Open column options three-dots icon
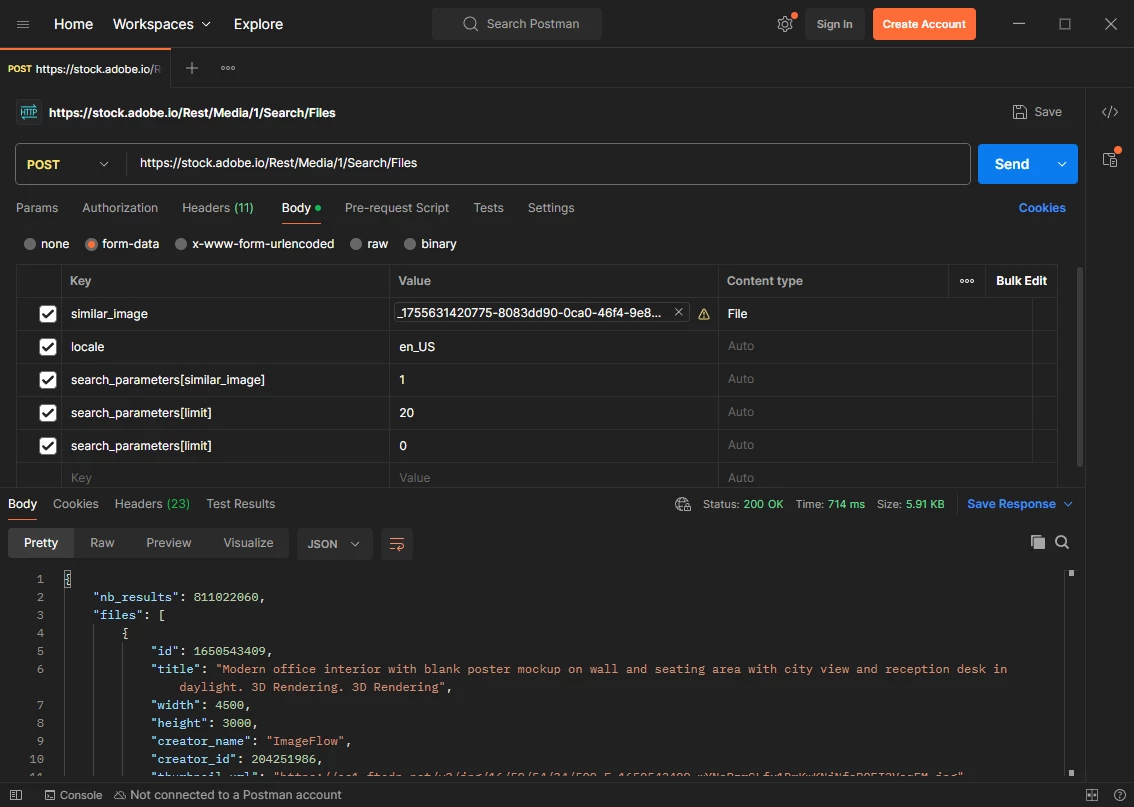 pyautogui.click(x=967, y=281)
